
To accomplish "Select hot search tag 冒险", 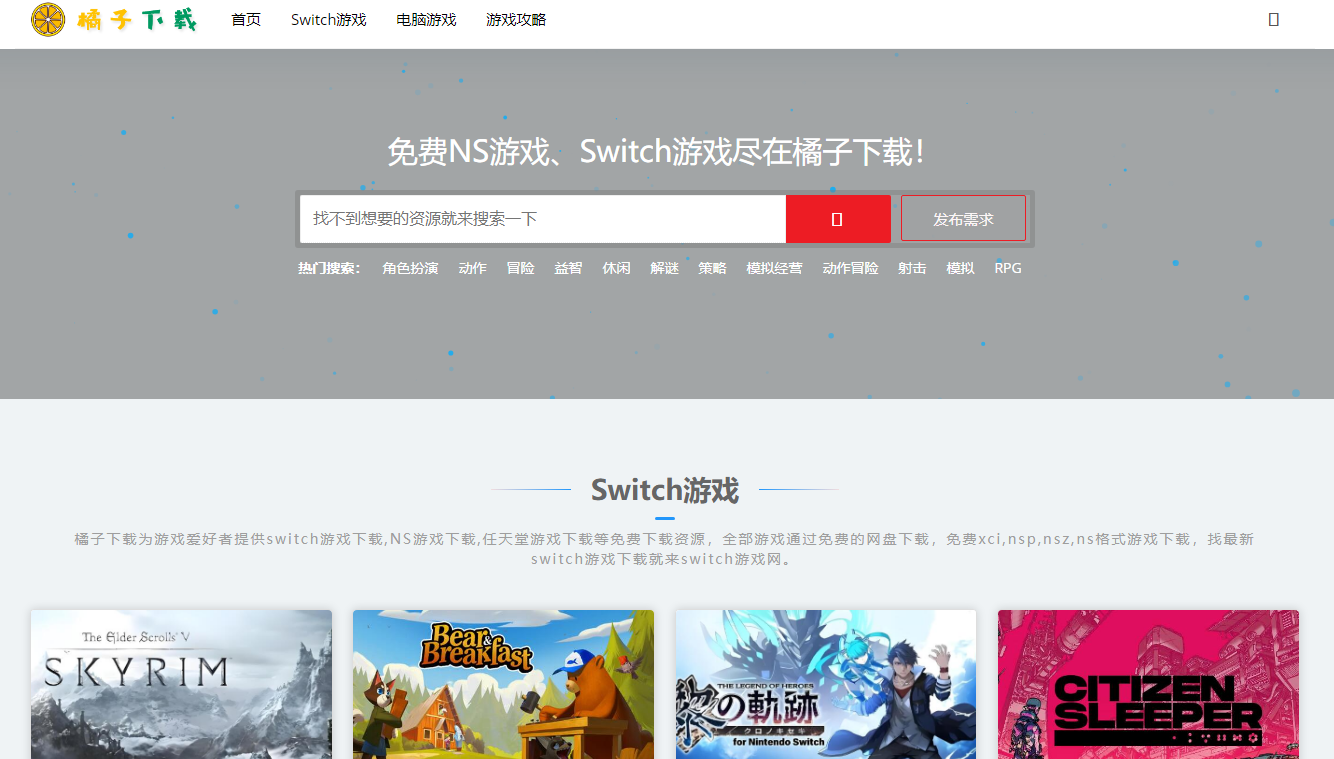I will pos(521,268).
